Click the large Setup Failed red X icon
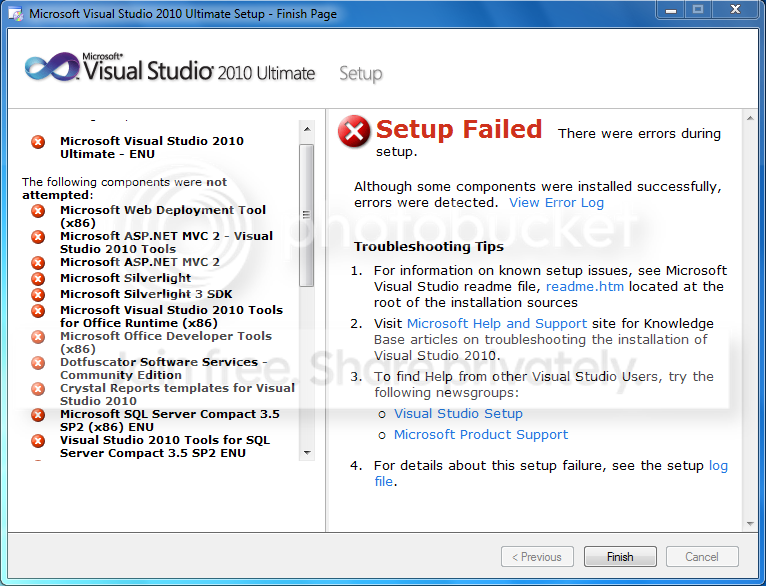 coord(354,131)
